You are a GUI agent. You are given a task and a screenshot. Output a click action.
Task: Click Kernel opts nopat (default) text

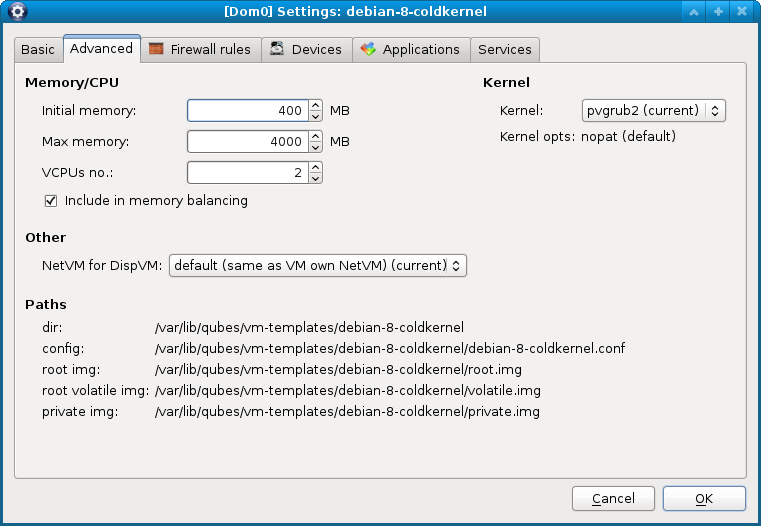628,136
